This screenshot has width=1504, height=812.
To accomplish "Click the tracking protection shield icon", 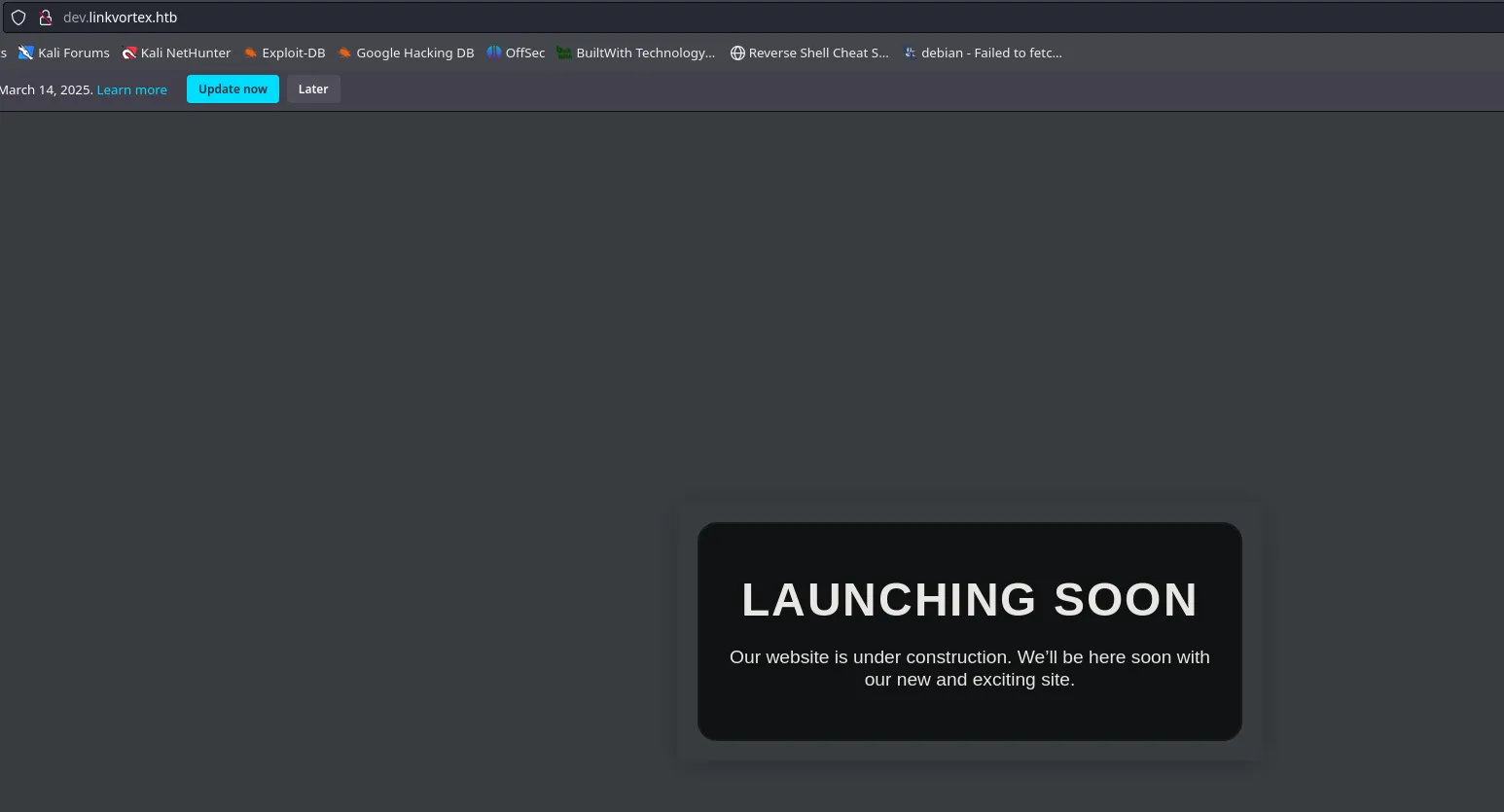I will 18,18.
